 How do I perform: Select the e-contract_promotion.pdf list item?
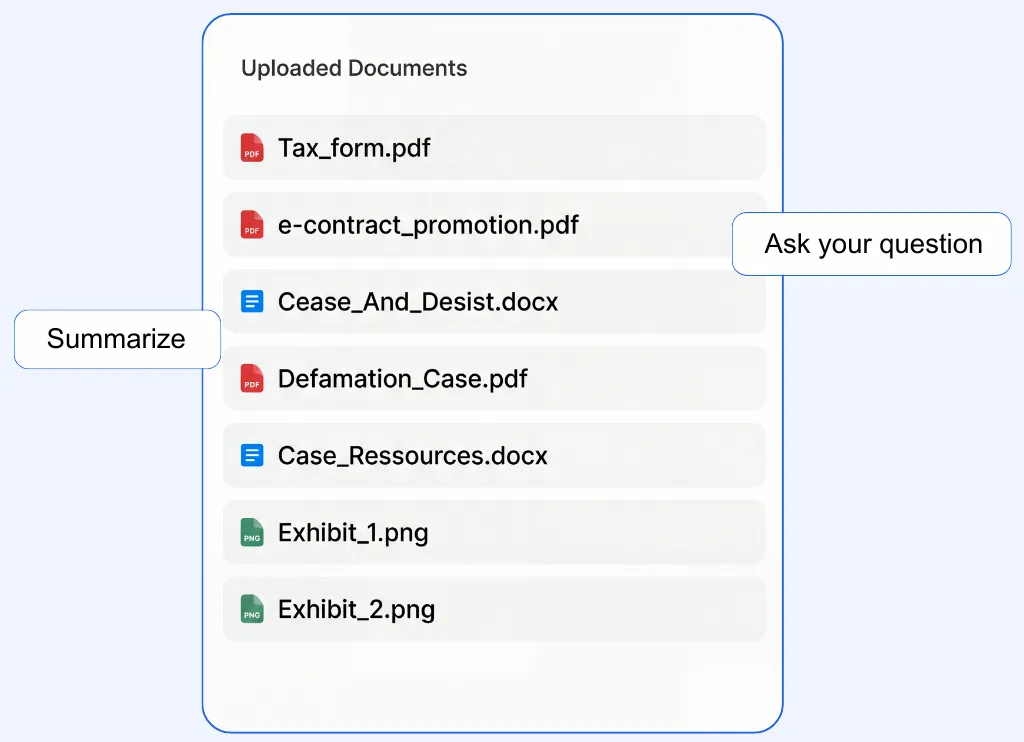click(494, 224)
